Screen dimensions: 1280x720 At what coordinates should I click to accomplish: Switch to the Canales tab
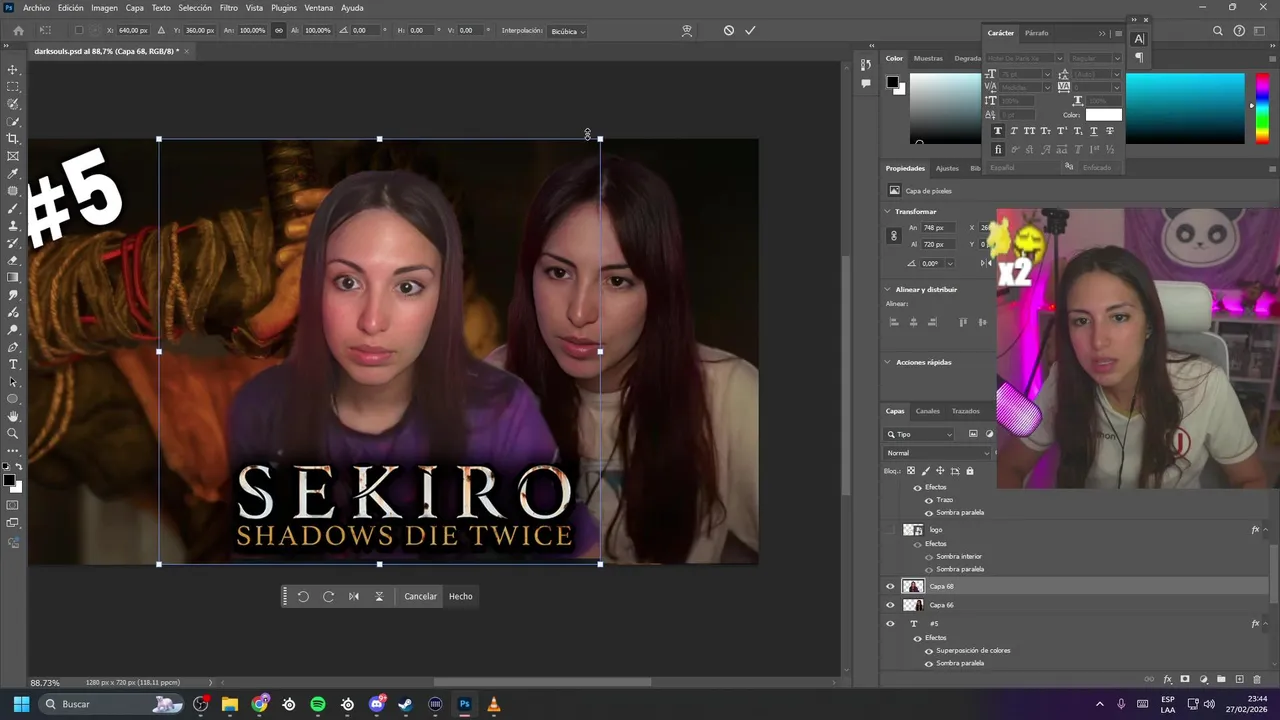point(928,411)
